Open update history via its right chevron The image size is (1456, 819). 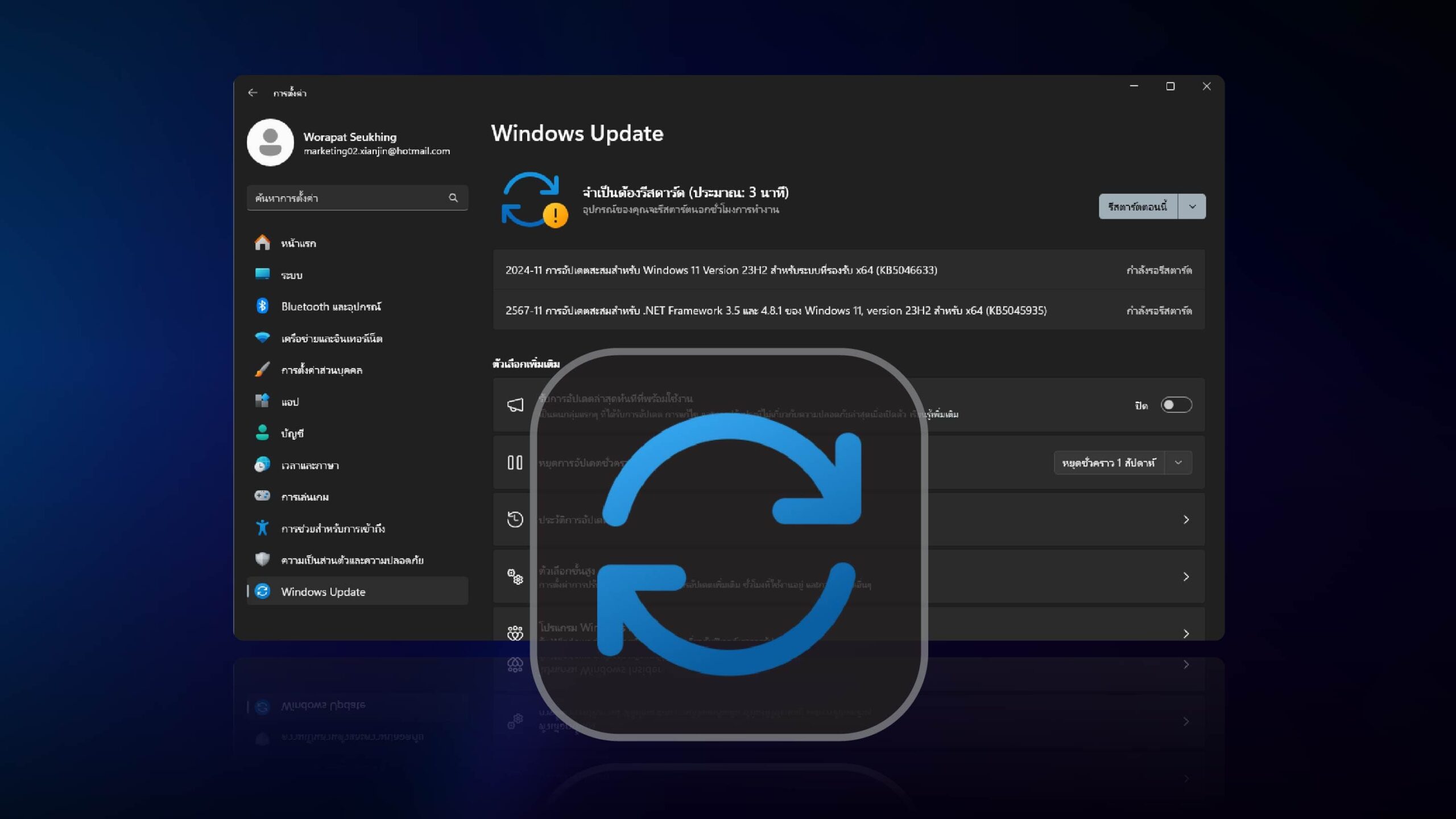click(1186, 519)
